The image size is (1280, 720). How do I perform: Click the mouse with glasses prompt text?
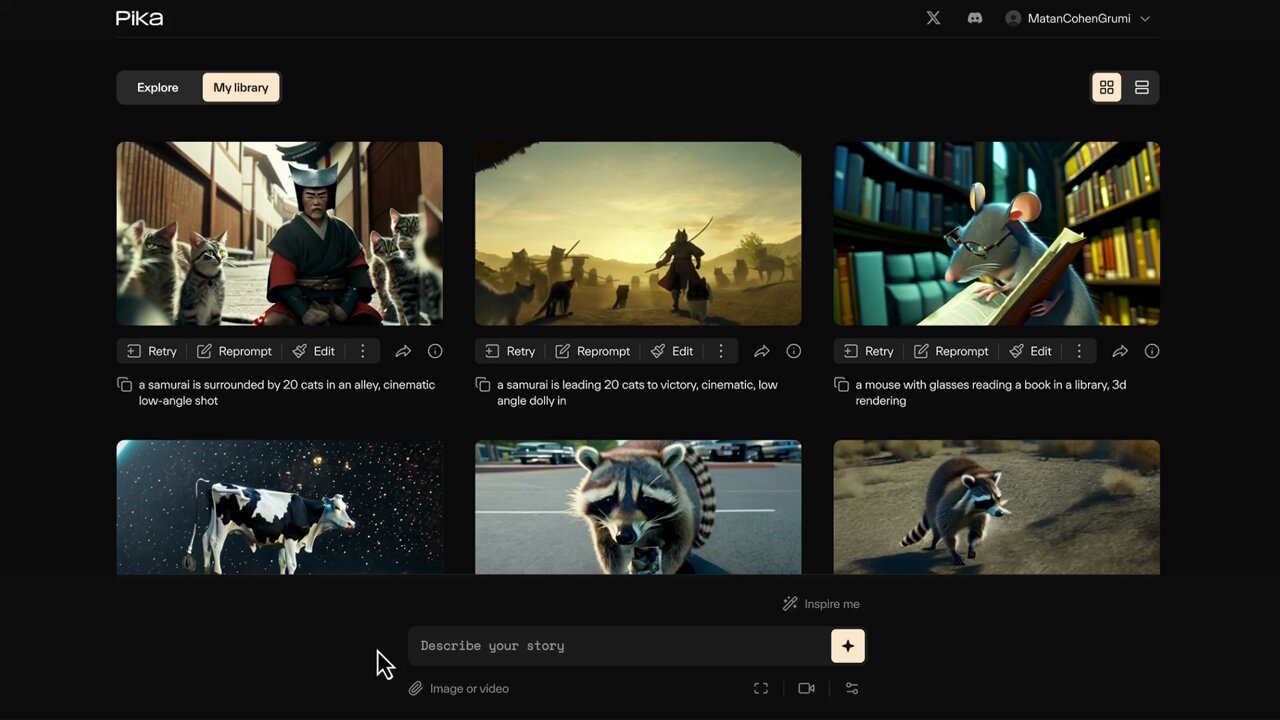pos(991,393)
